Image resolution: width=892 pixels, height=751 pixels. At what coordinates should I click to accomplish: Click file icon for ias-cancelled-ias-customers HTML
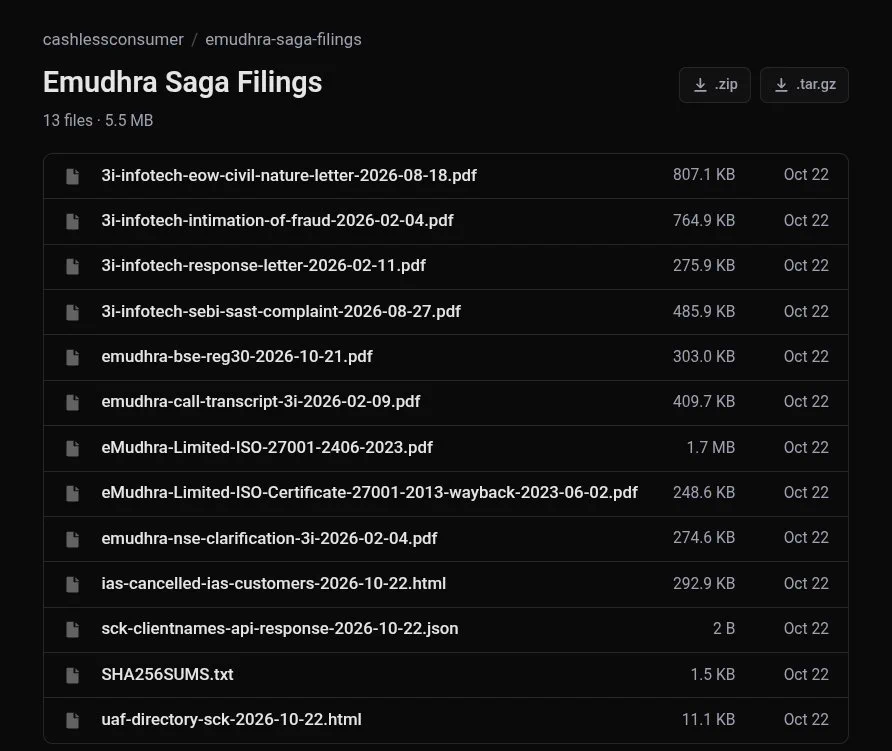pos(72,584)
